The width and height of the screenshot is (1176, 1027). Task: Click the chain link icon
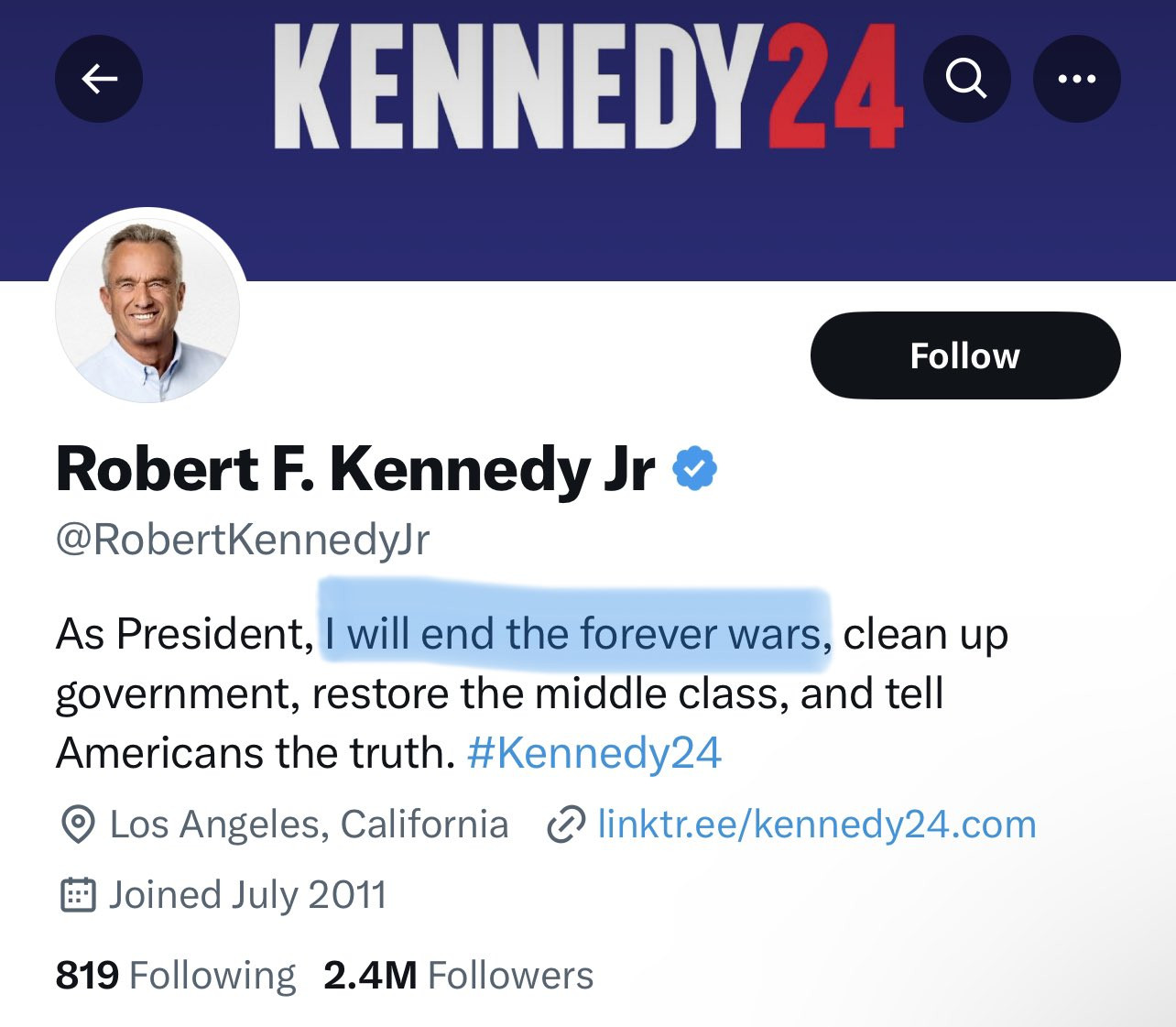point(565,825)
